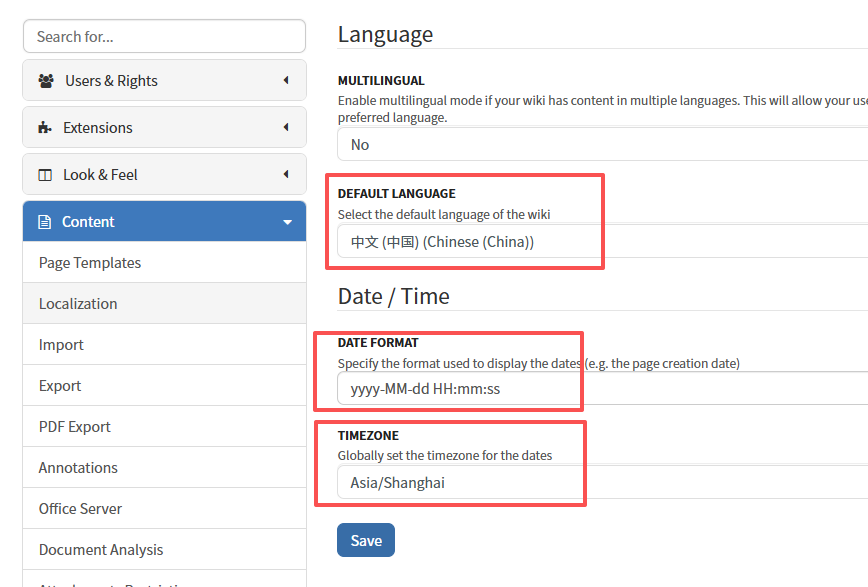Open Export in the sidebar
The width and height of the screenshot is (868, 587).
pyautogui.click(x=164, y=385)
